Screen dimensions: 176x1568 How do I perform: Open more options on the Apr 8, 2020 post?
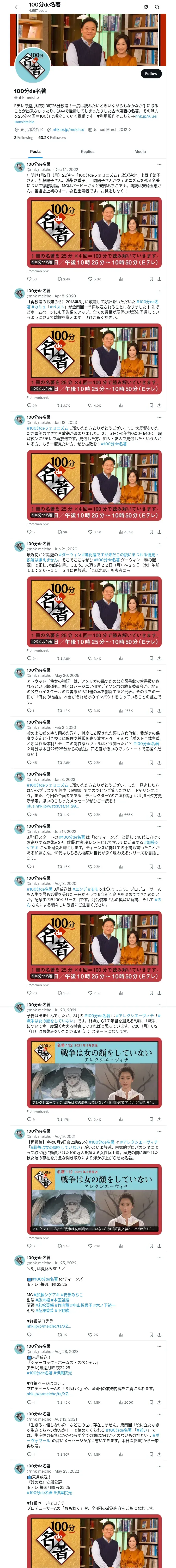pyautogui.click(x=159, y=291)
